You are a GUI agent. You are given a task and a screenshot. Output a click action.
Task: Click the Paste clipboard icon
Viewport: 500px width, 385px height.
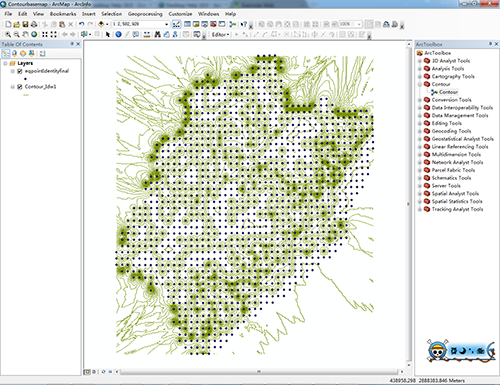point(62,24)
